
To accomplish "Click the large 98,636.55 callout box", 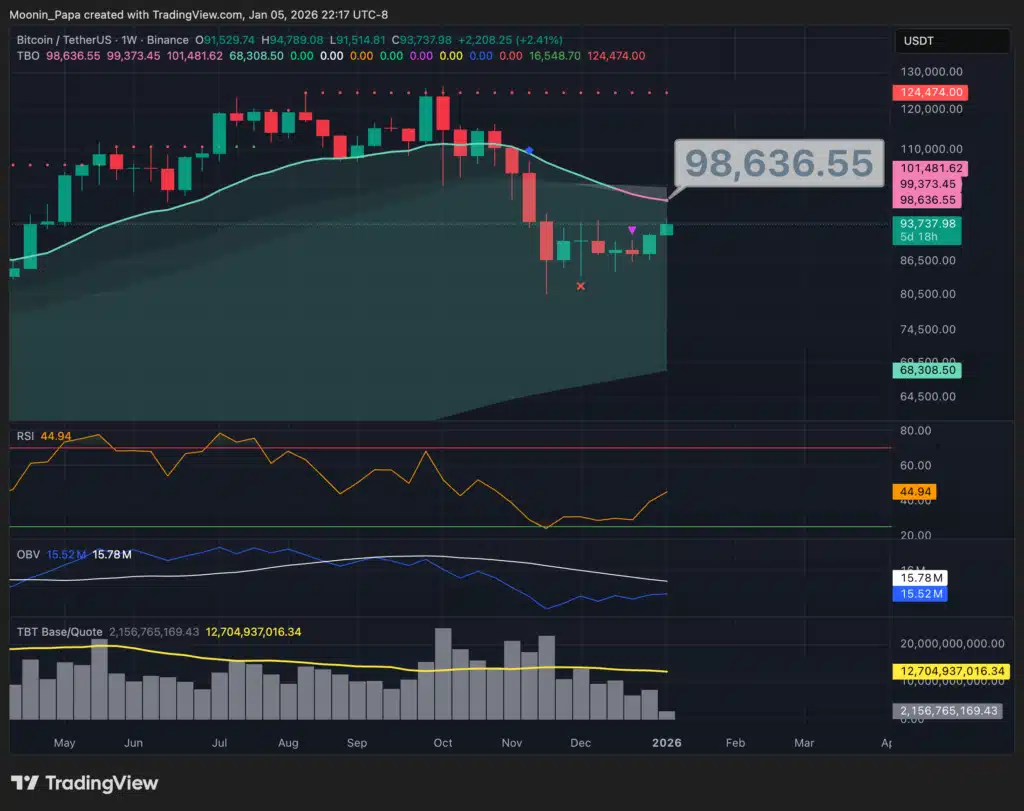I will (779, 163).
